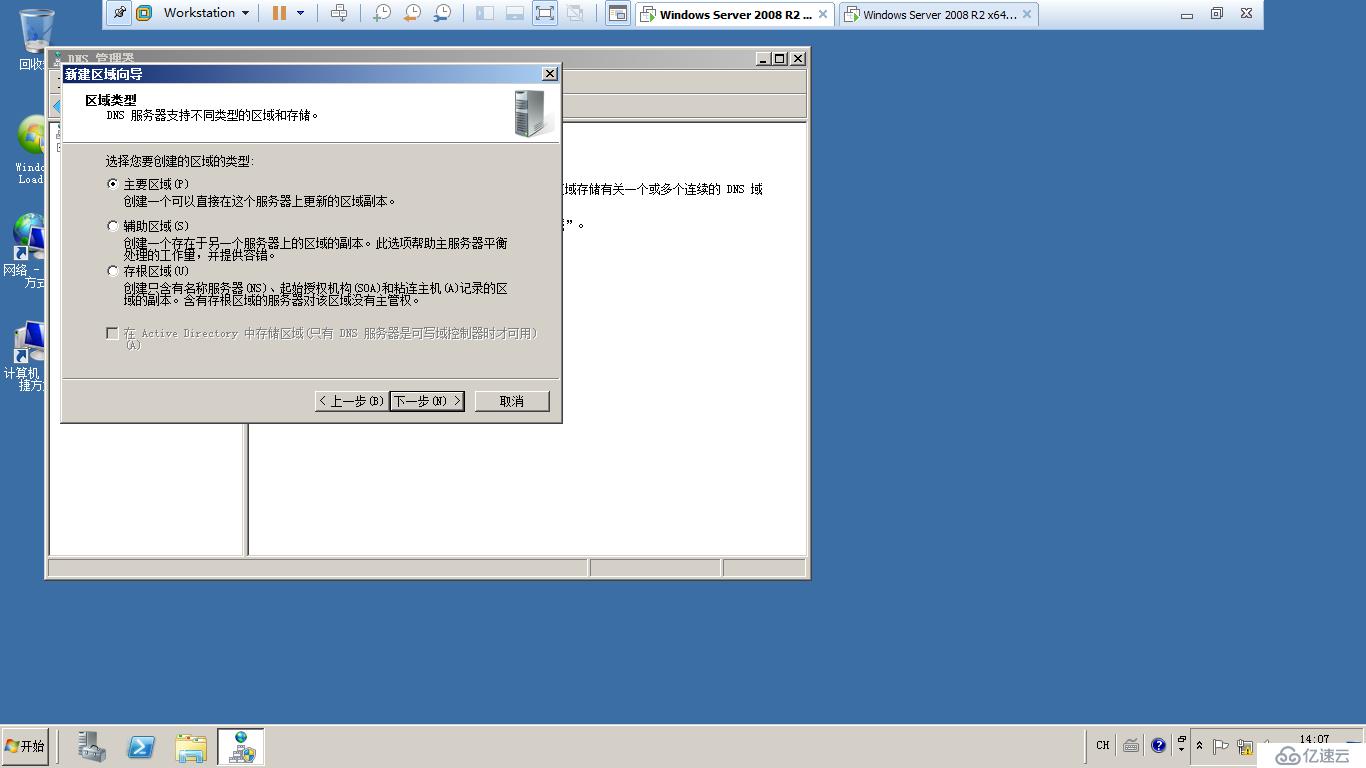The image size is (1366, 768).
Task: Click the tray power plug icon
Action: coord(1245,746)
